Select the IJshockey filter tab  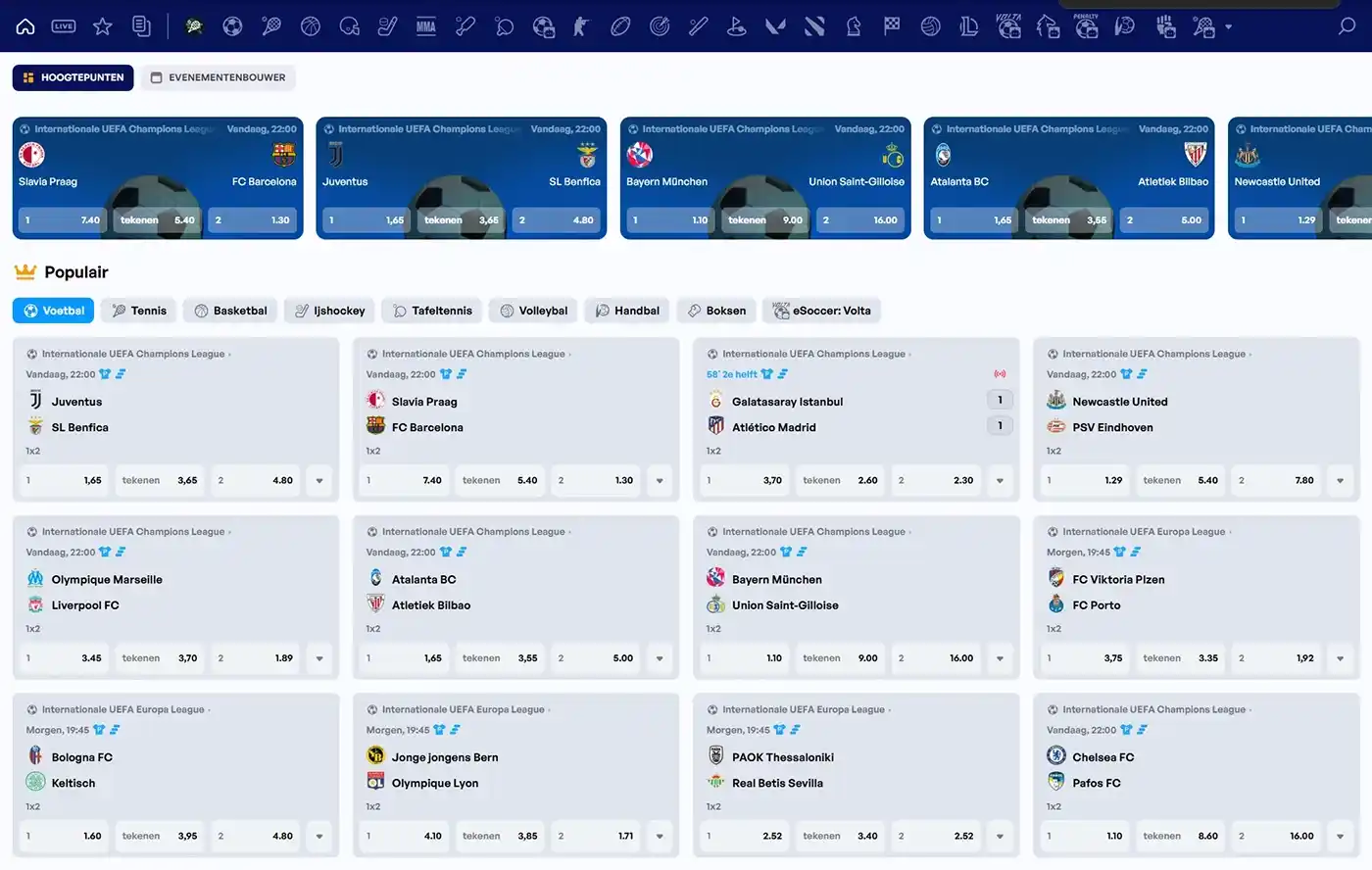tap(329, 311)
